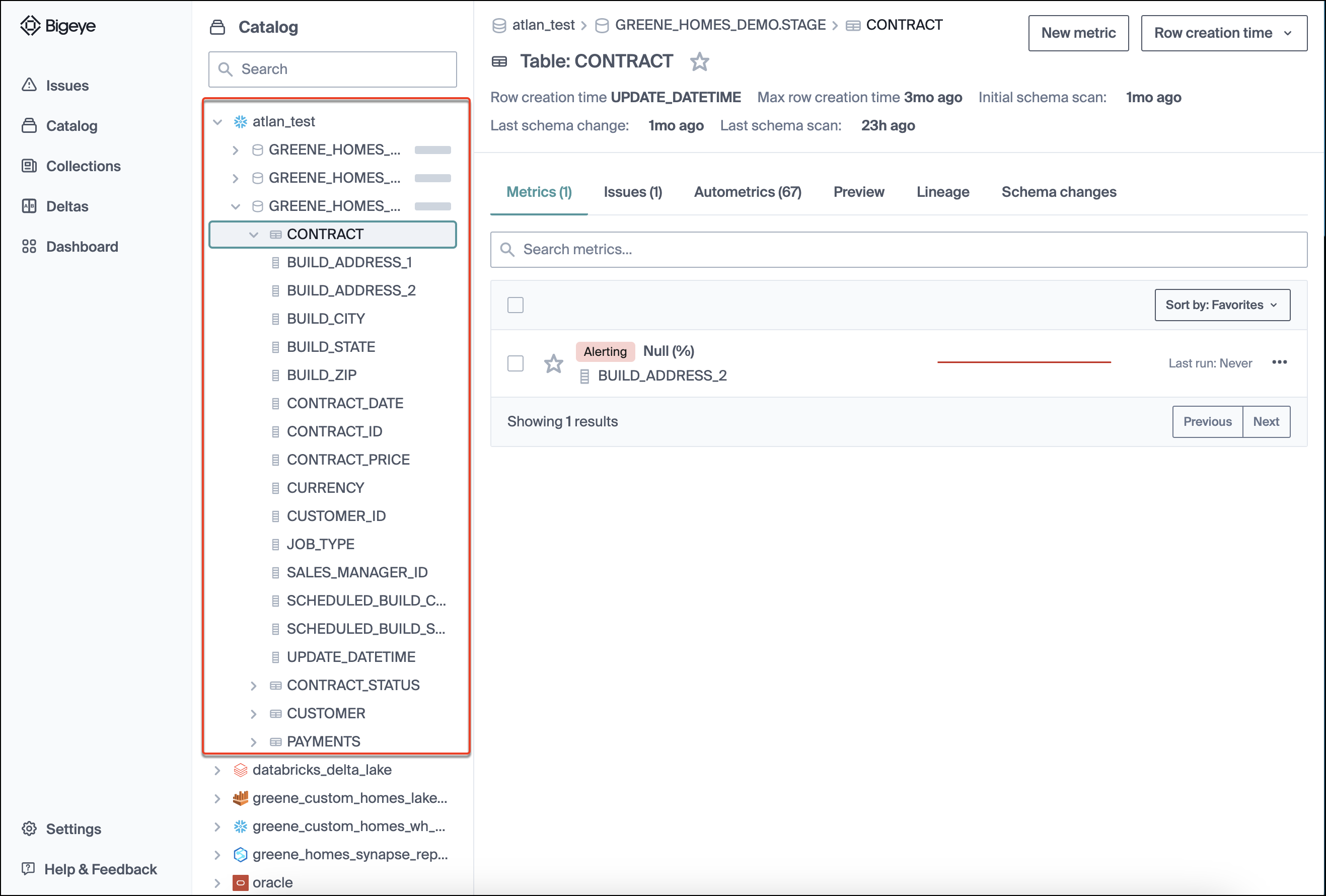This screenshot has height=896, width=1326.
Task: Open the three-dot menu for the Null (%) metric
Action: 1279,362
